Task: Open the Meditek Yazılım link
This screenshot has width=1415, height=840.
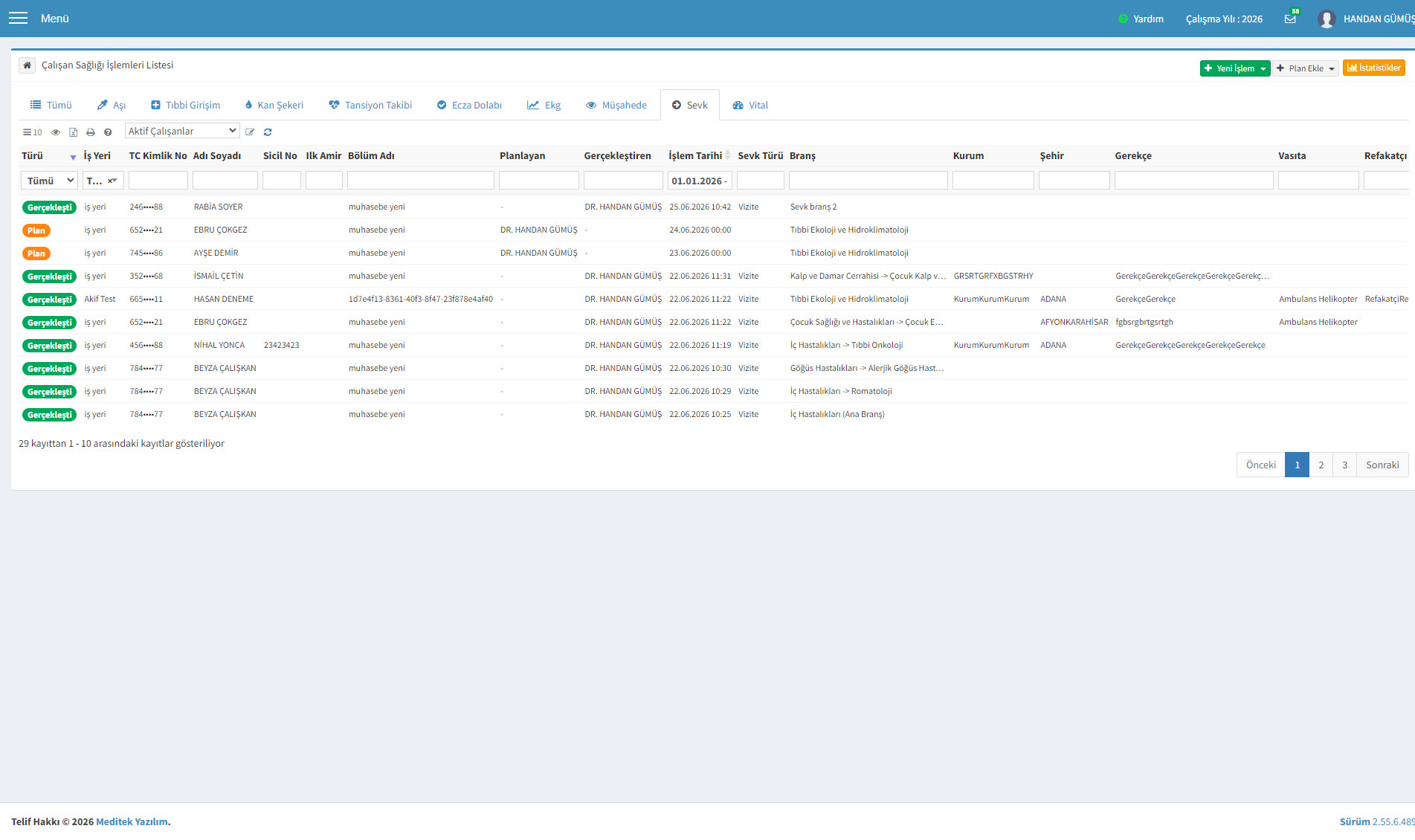Action: point(132,821)
